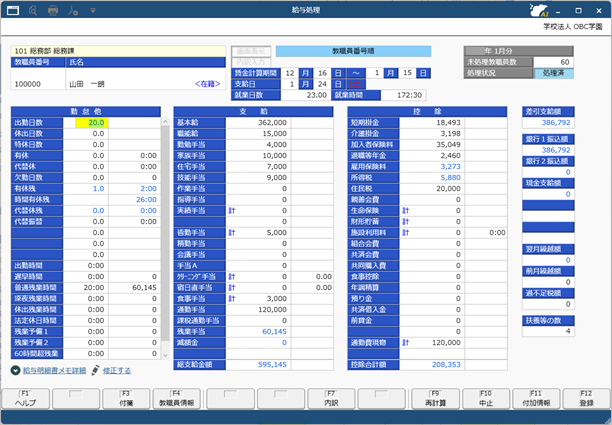The image size is (612, 425).
Task: Click the F3 付箋 button
Action: [126, 398]
